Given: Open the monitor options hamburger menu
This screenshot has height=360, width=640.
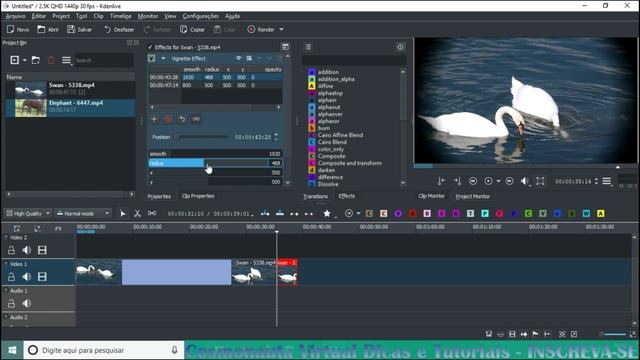Looking at the screenshot, I should (x=607, y=181).
